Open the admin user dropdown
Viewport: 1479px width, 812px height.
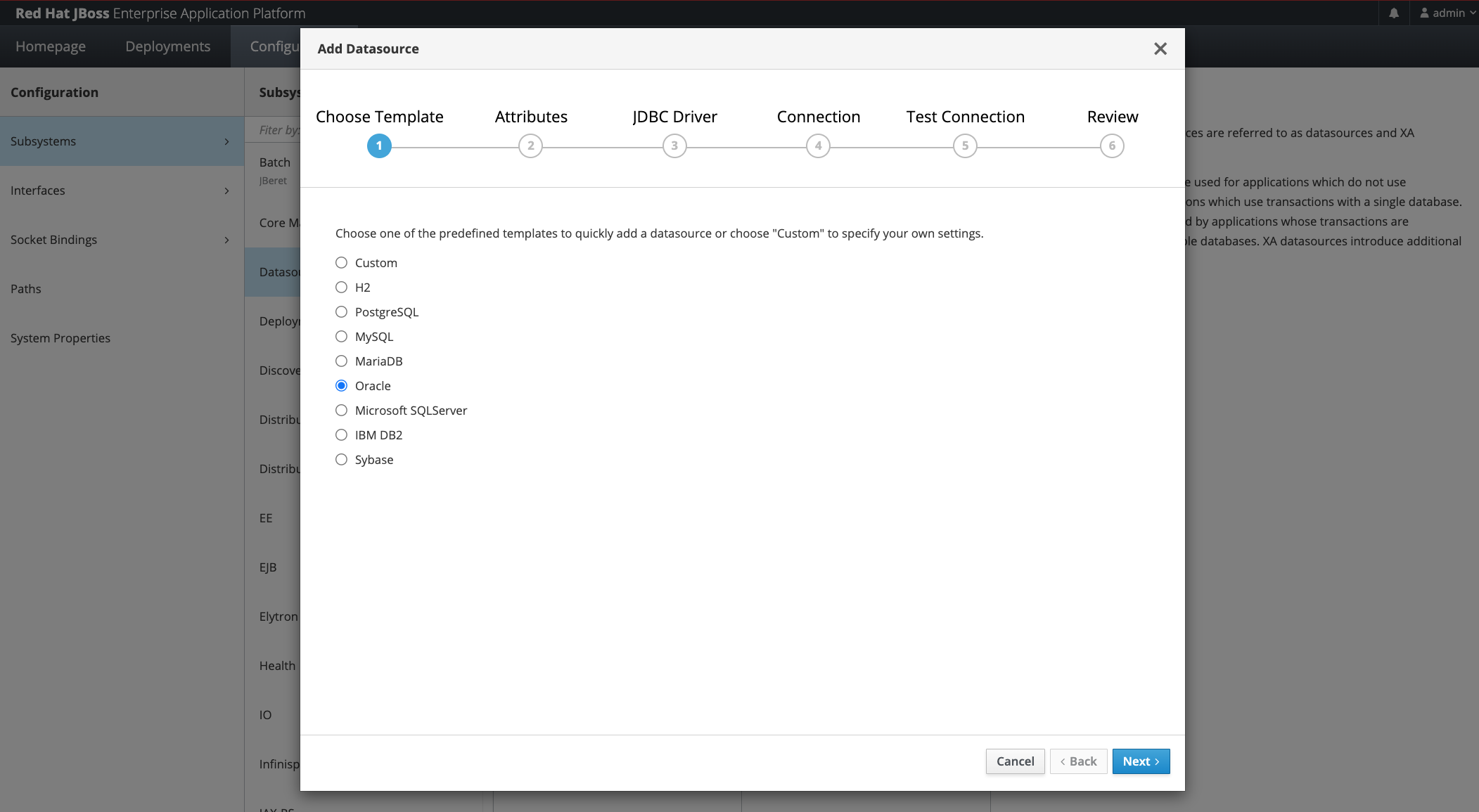point(1447,13)
